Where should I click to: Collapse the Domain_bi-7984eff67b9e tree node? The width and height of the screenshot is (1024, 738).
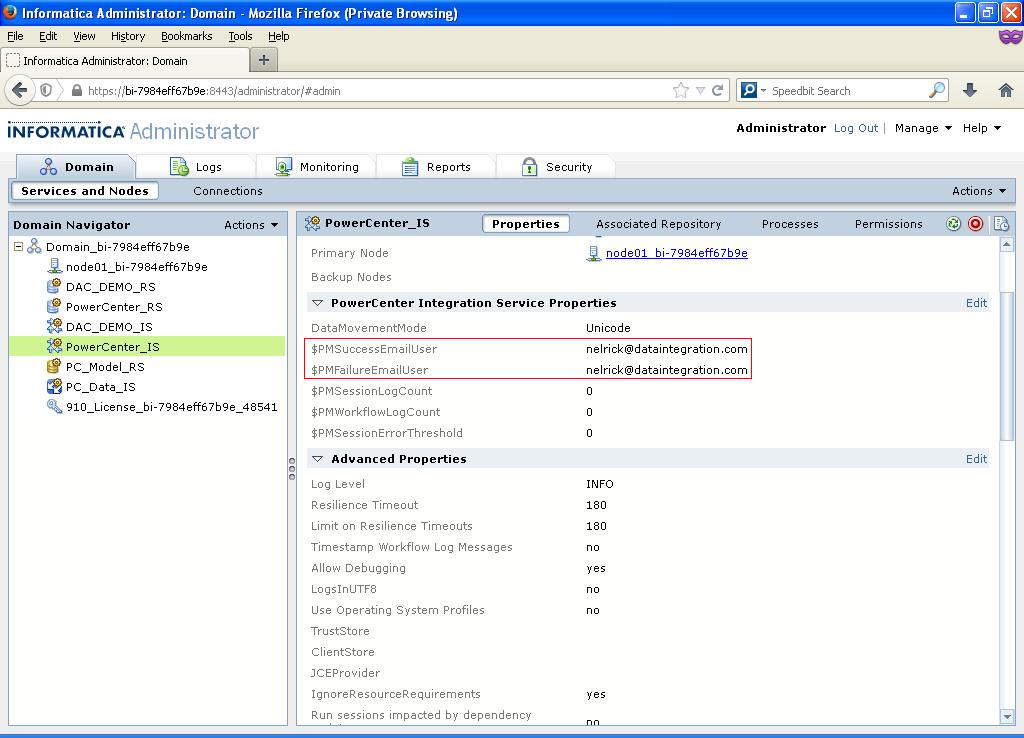click(x=18, y=246)
